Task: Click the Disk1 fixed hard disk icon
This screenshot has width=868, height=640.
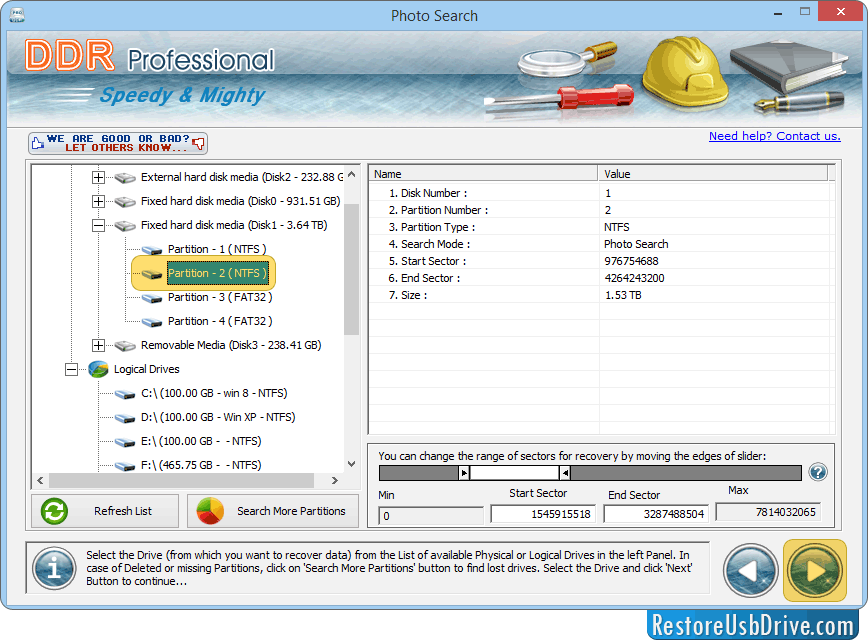Action: click(x=125, y=225)
